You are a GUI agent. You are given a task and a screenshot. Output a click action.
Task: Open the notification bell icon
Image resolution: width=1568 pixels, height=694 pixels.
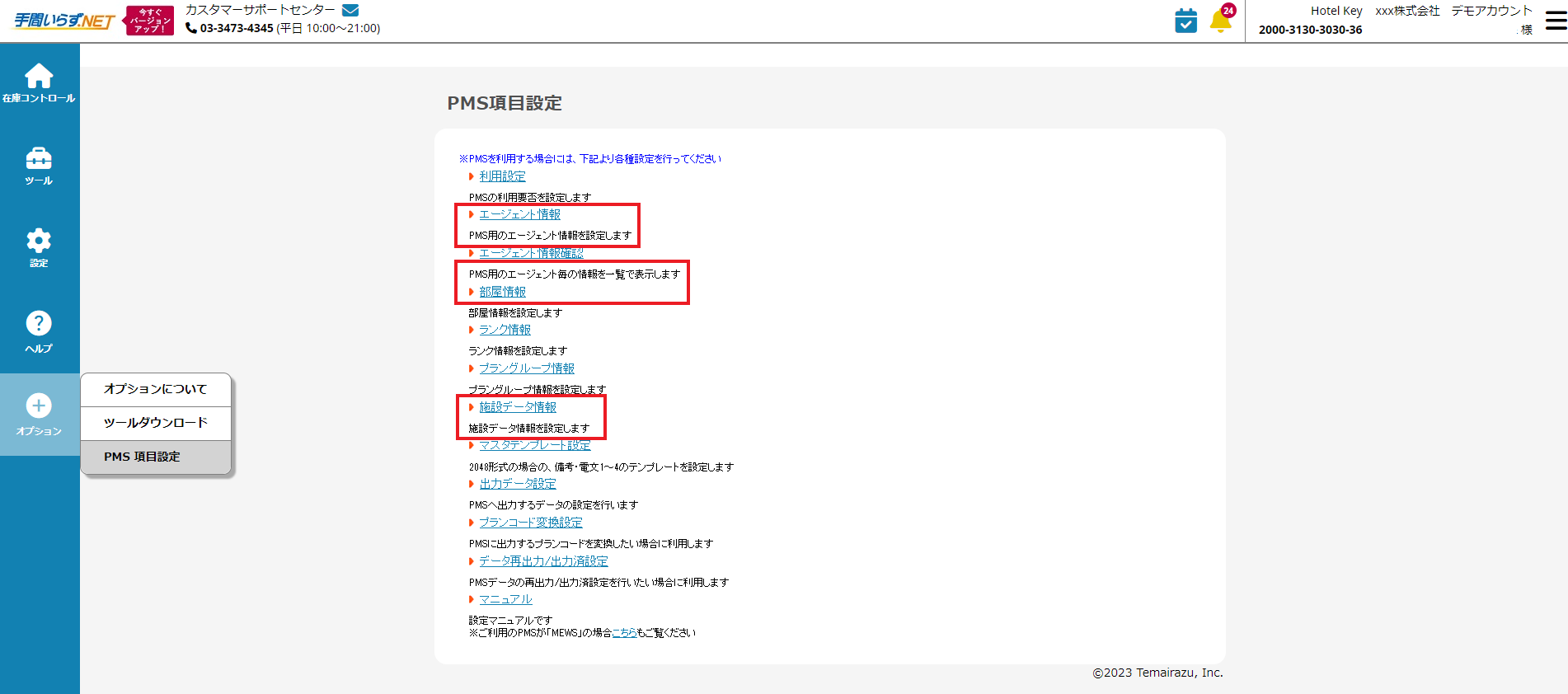(1221, 21)
